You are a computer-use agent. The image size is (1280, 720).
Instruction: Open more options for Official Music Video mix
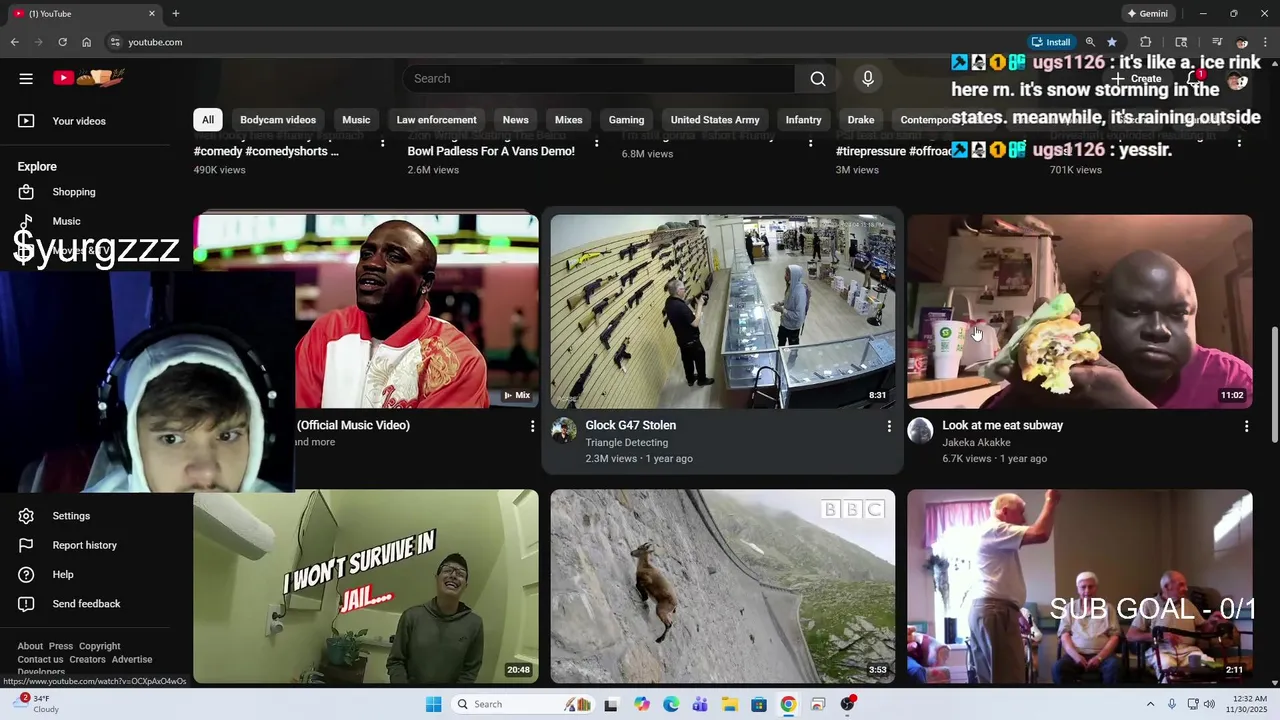532,427
